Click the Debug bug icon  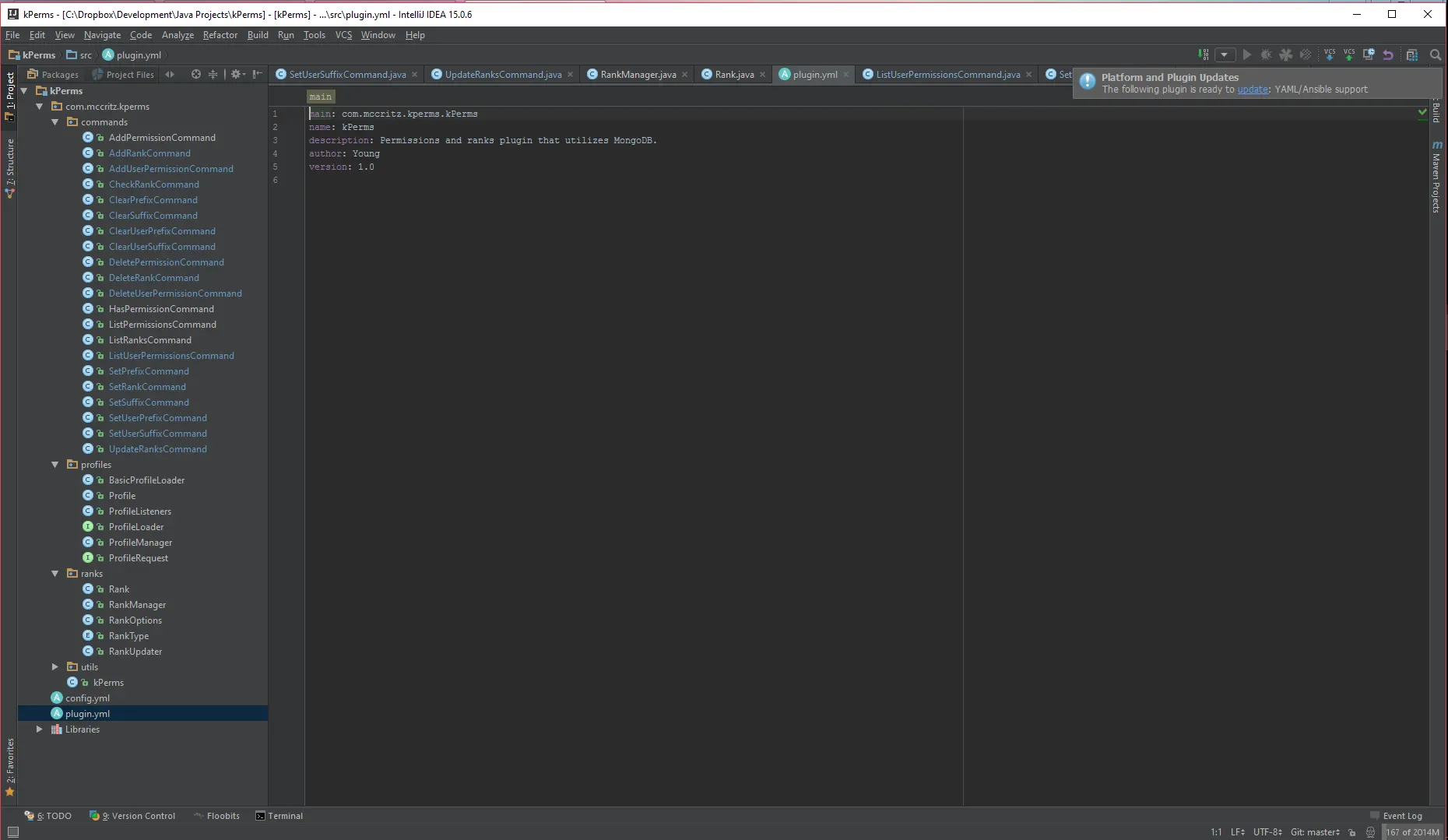click(x=1267, y=54)
